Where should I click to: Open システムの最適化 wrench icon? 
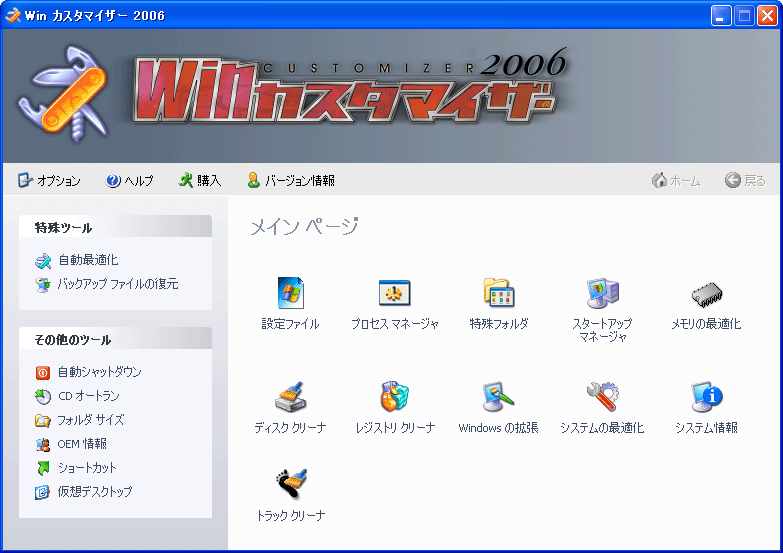[603, 397]
